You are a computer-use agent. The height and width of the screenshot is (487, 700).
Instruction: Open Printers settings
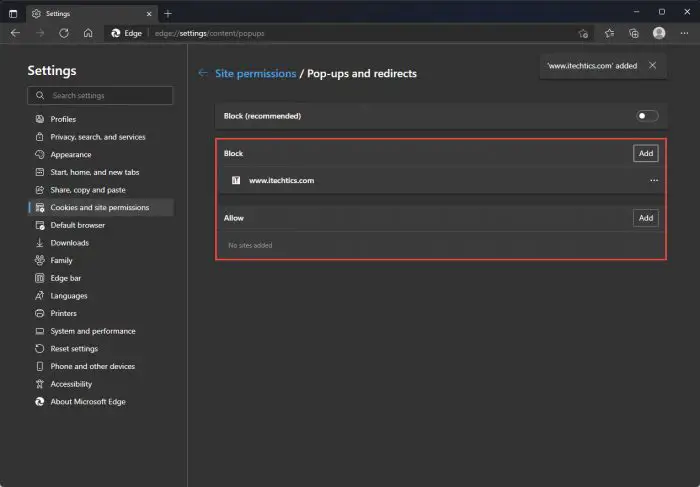click(100, 313)
